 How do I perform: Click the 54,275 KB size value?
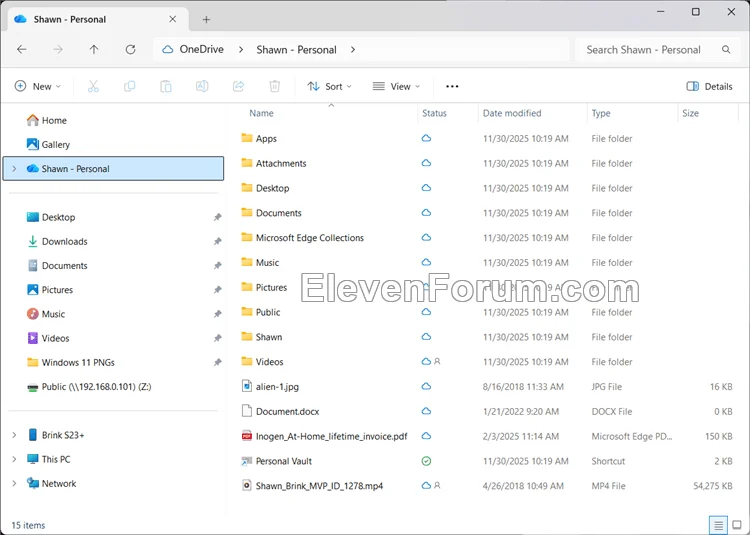[713, 486]
